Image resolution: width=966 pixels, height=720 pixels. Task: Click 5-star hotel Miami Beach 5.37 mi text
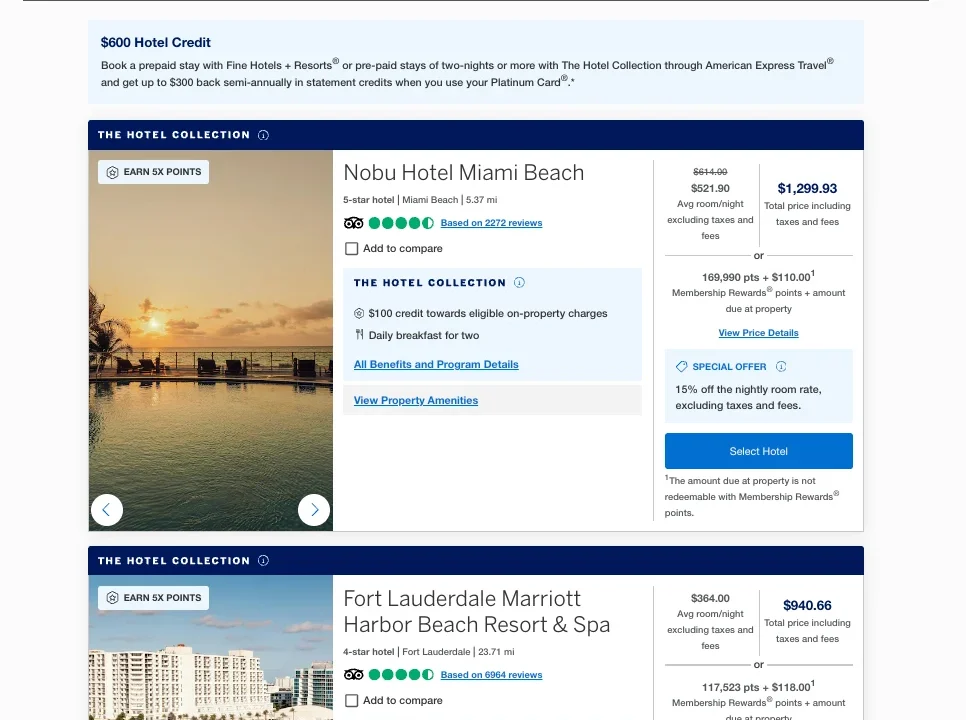click(420, 200)
